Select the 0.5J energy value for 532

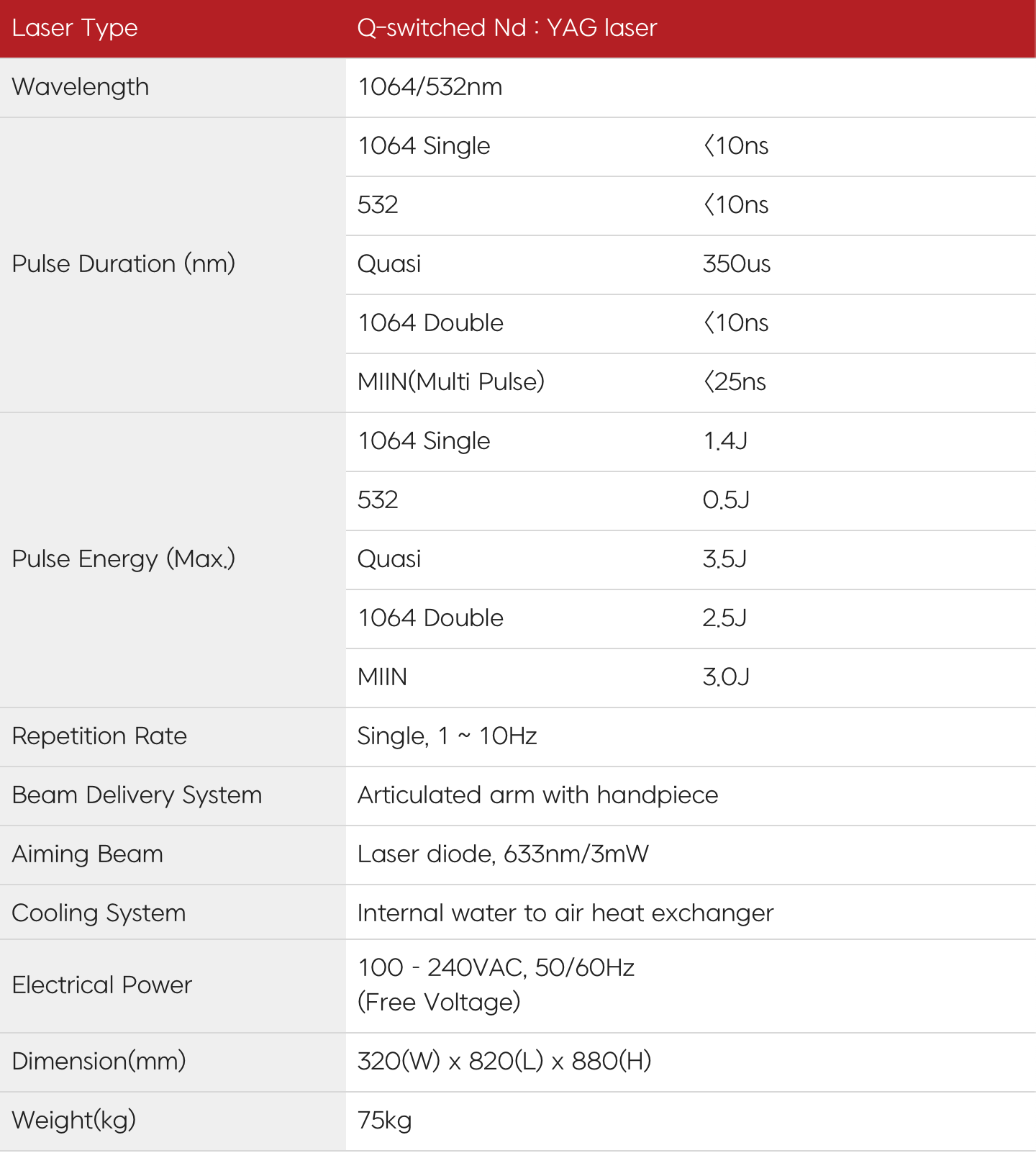(726, 500)
